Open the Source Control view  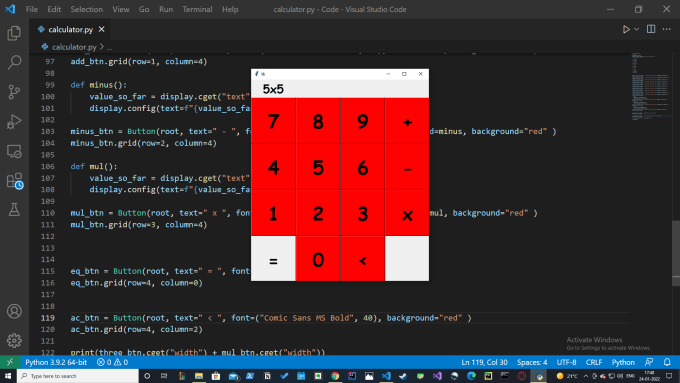point(14,92)
